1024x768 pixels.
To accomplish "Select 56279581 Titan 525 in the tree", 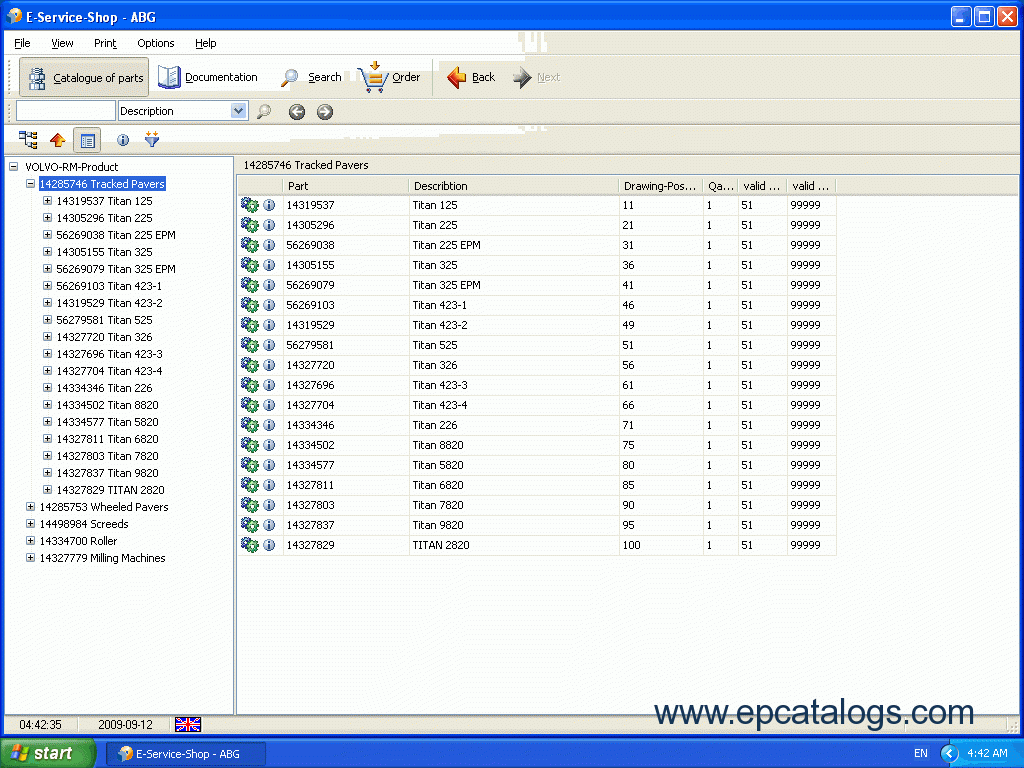I will (x=104, y=319).
